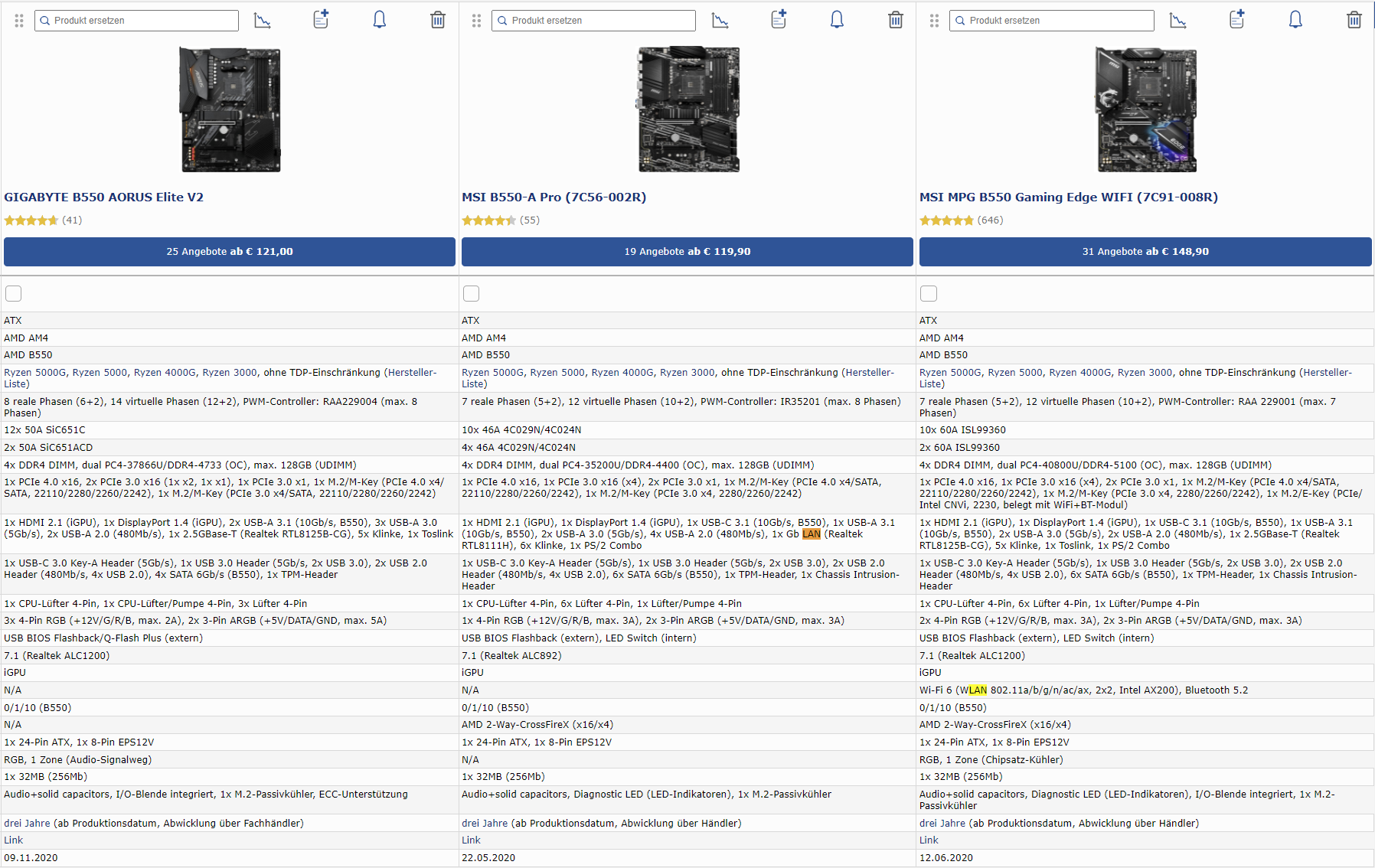The image size is (1375, 868).
Task: Focus the 'Produkt ersetzen' field in MSI B550-A Pro column
Action: tap(594, 21)
